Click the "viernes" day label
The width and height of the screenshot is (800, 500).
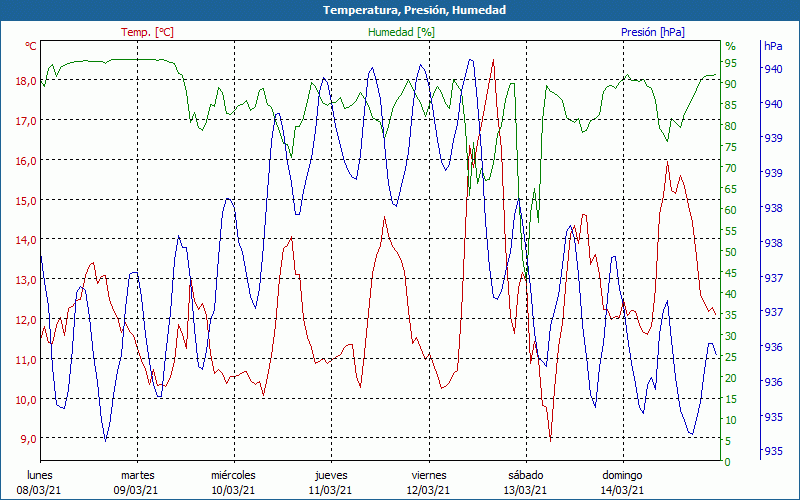coord(429,476)
